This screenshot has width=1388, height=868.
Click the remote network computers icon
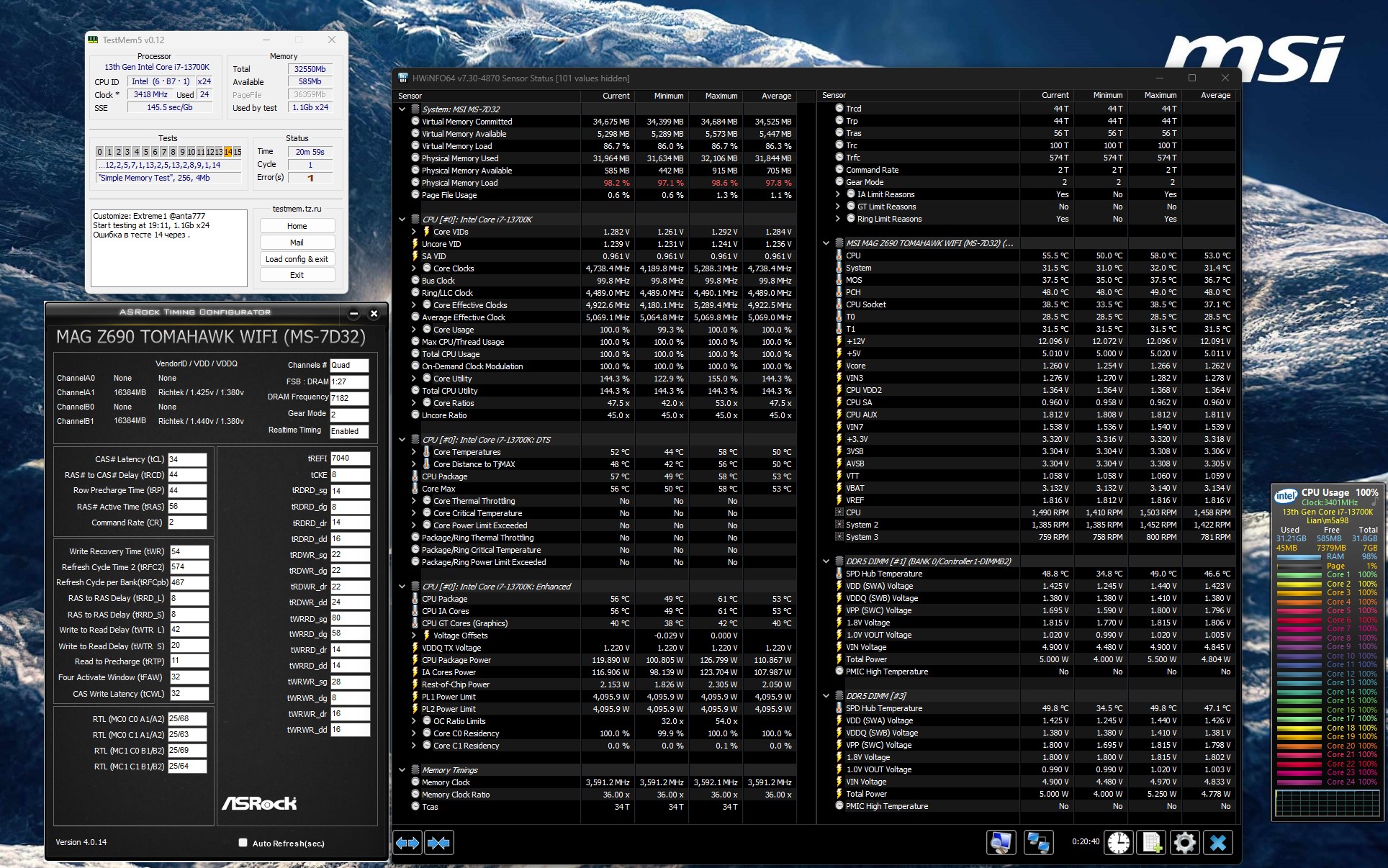(1037, 842)
